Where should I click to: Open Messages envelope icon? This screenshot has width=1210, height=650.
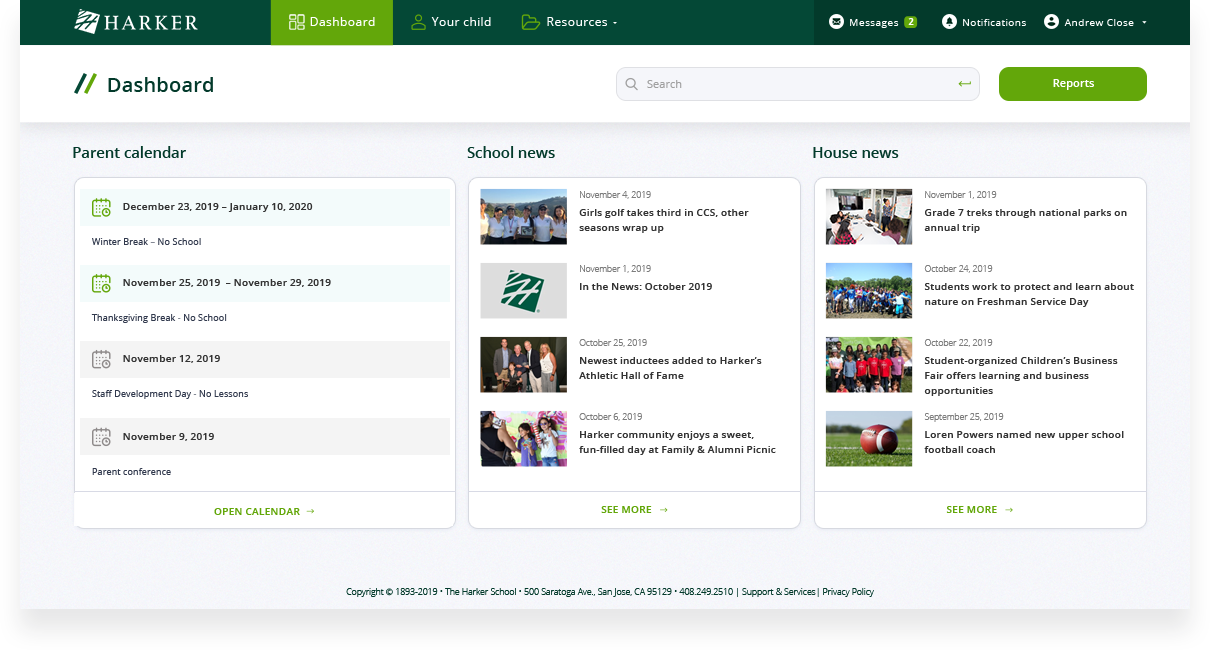(836, 22)
